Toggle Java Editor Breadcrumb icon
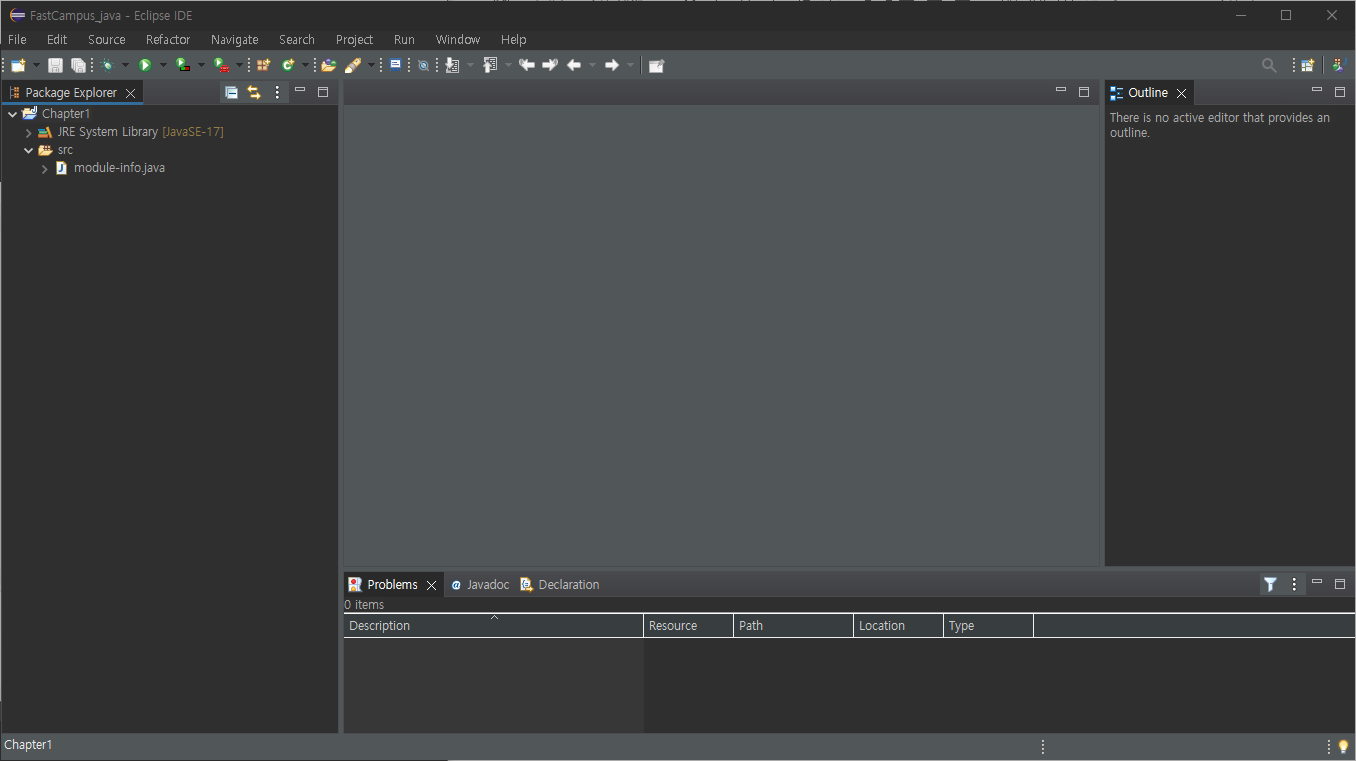The height and width of the screenshot is (761, 1356). pos(396,65)
